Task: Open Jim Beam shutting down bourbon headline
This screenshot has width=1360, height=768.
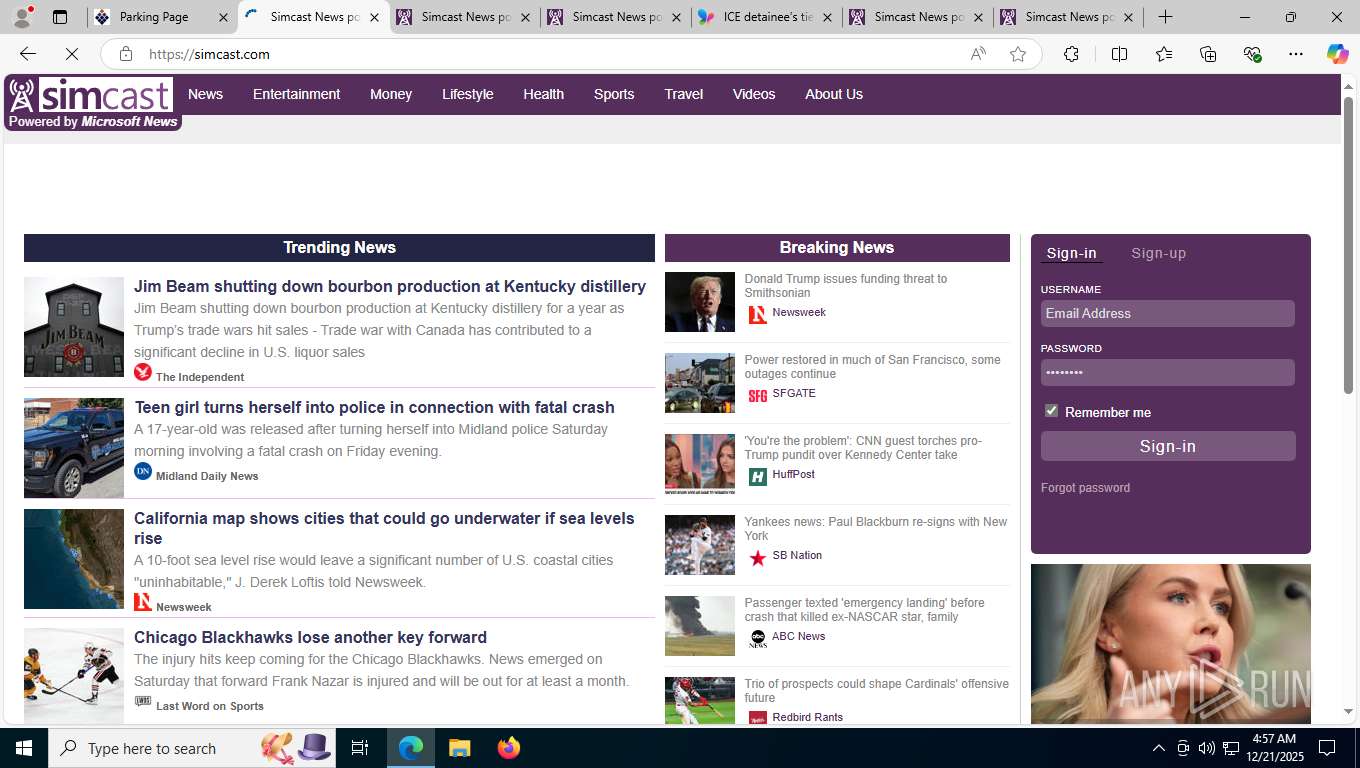Action: click(390, 286)
